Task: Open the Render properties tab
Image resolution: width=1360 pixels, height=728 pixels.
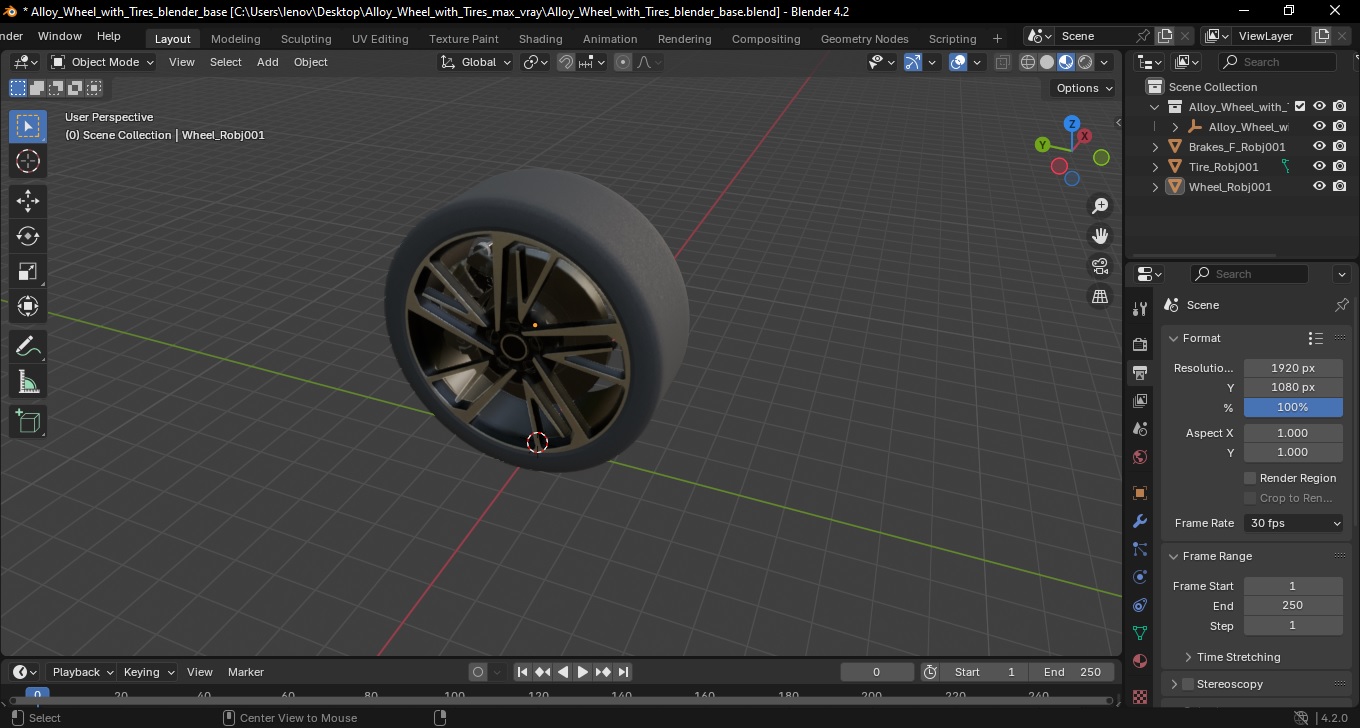Action: click(1140, 345)
